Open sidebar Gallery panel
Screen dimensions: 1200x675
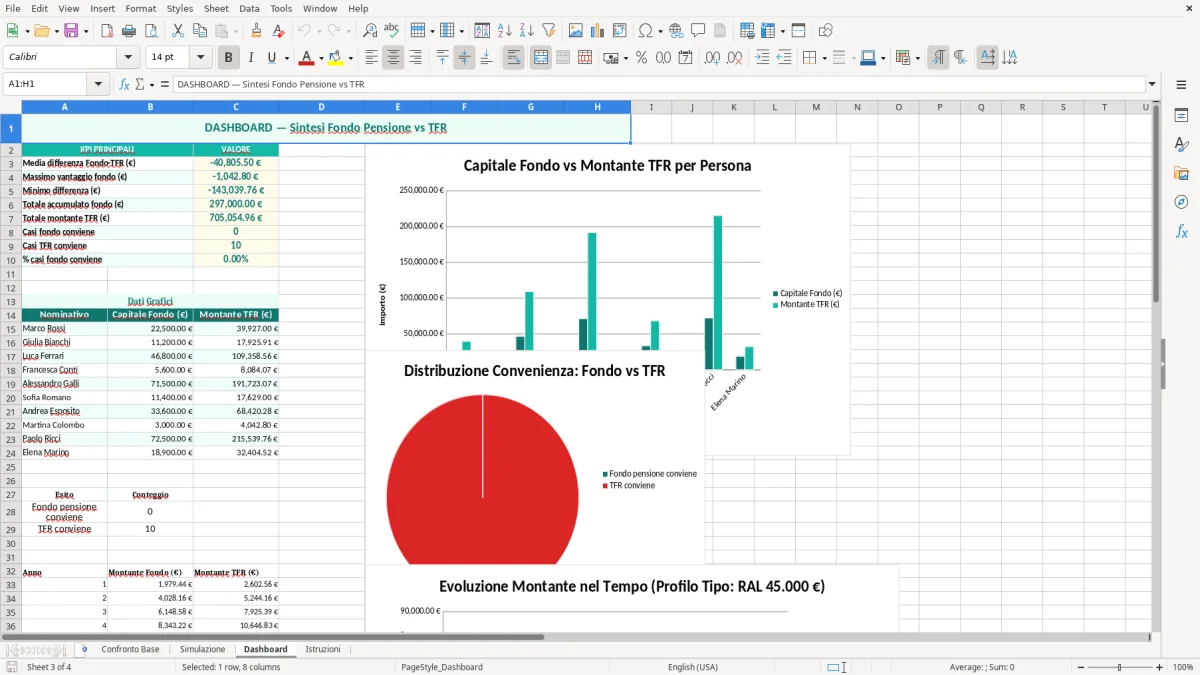click(x=1181, y=173)
